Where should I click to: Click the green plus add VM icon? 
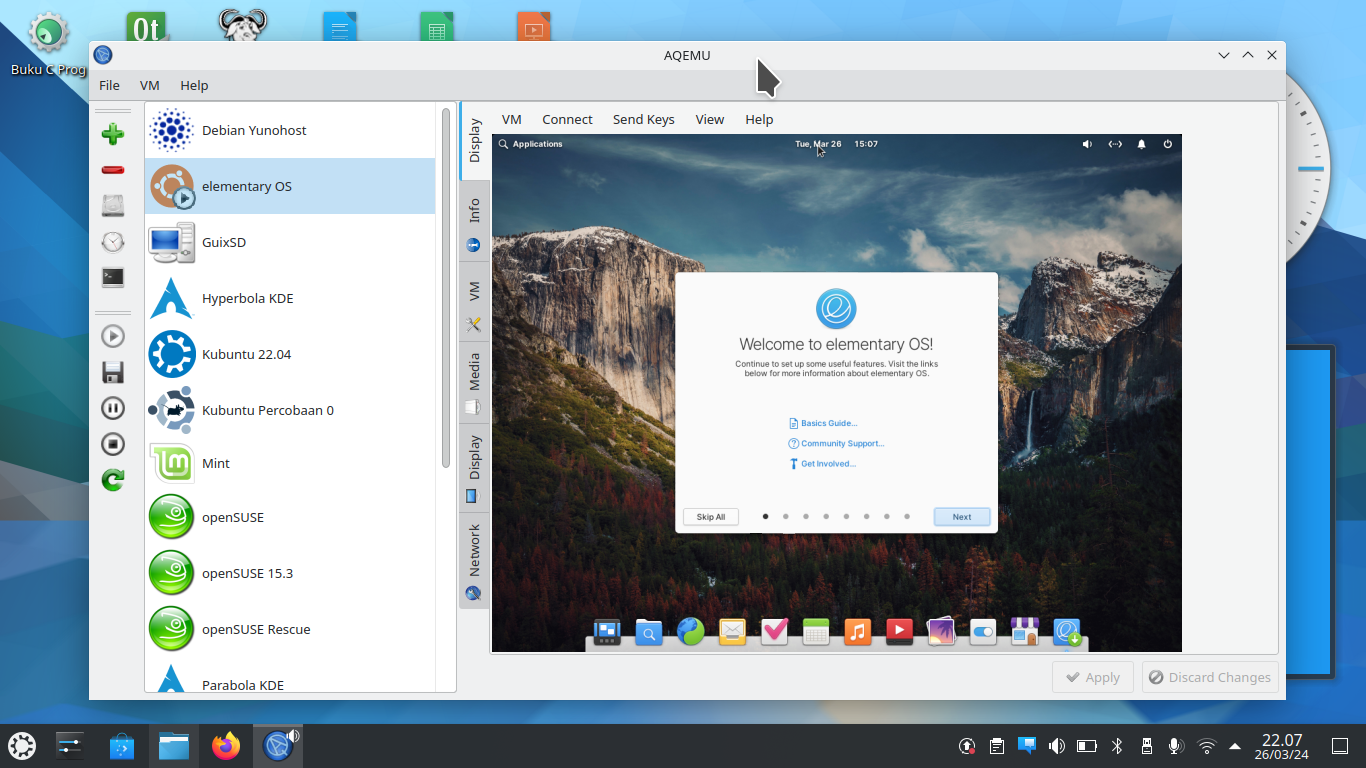[113, 134]
